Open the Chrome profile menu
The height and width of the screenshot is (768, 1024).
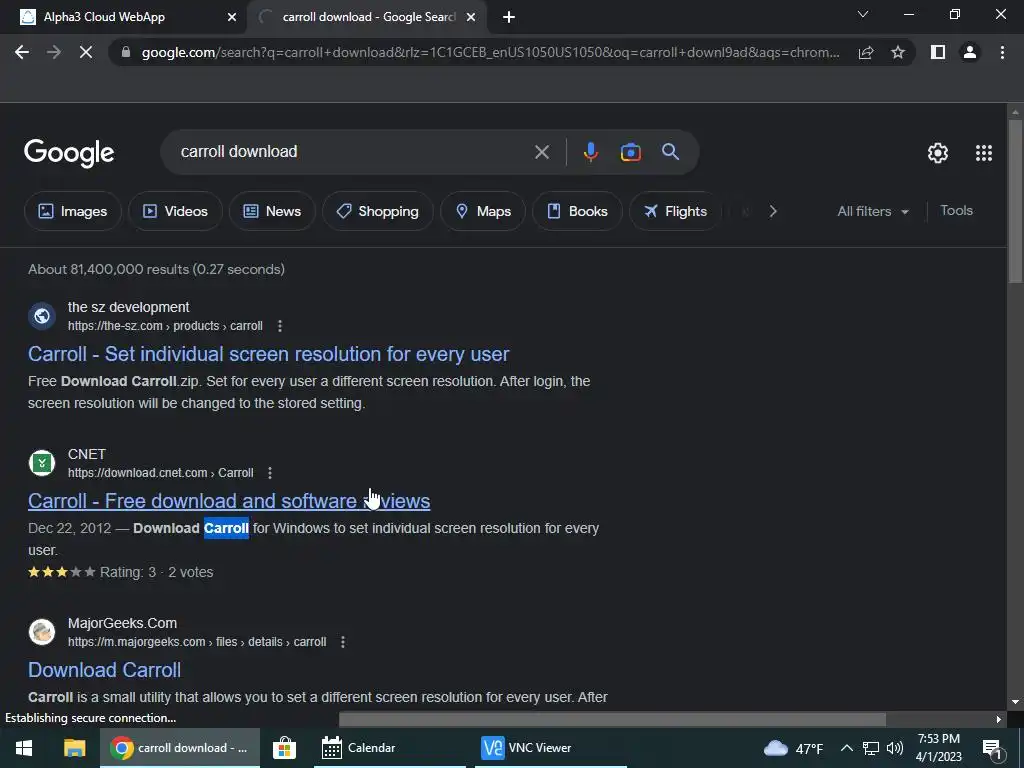coord(970,52)
